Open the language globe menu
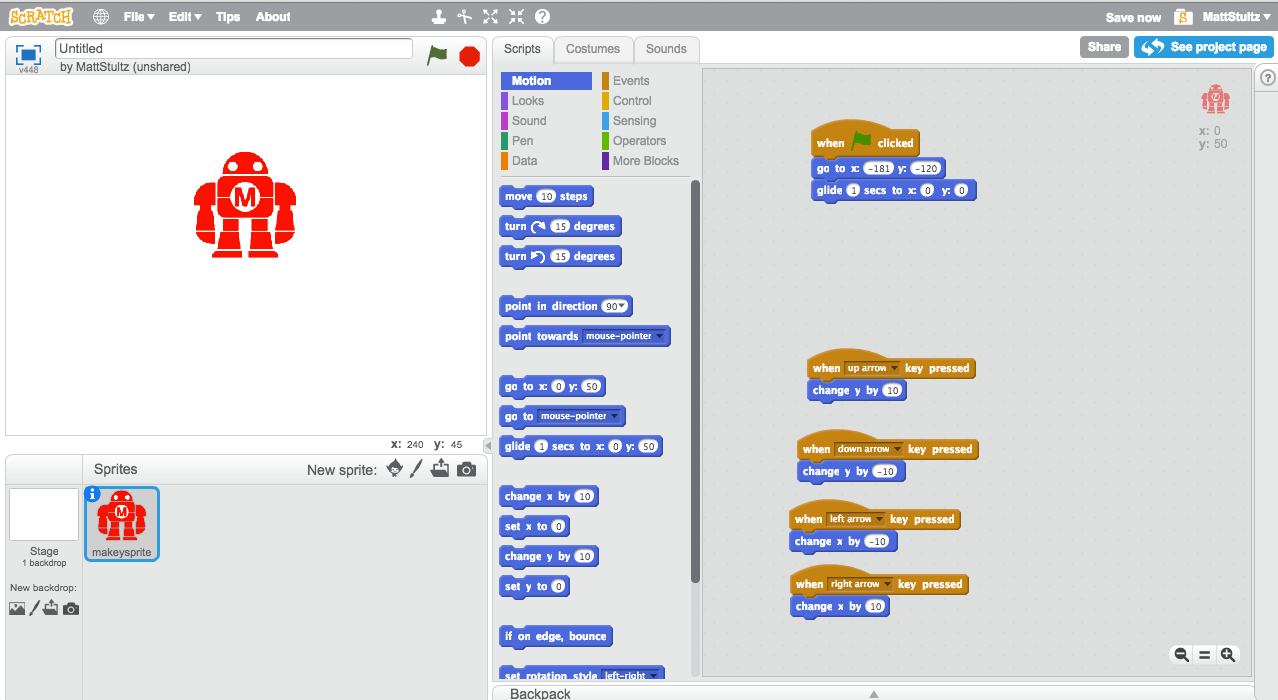The image size is (1278, 700). (101, 17)
